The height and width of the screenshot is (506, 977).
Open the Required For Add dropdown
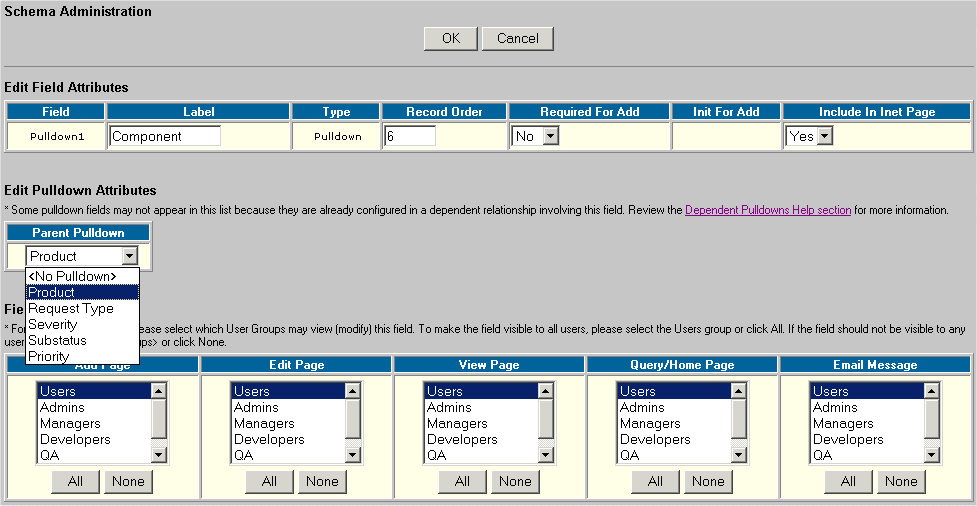point(534,136)
